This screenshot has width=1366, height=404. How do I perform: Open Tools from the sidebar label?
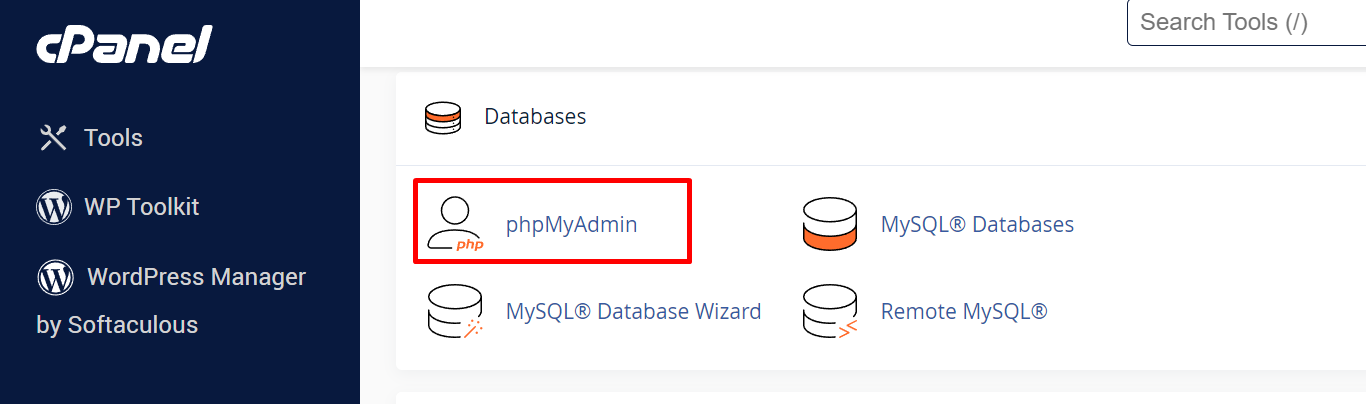(x=113, y=138)
